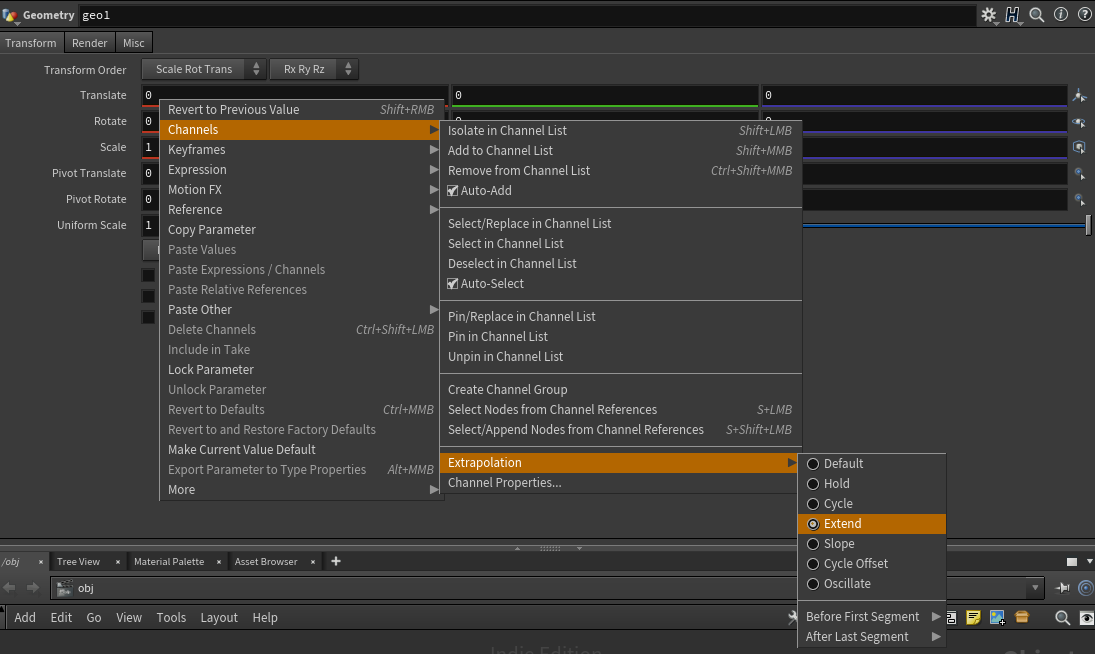
Task: Expand the Before First Segment submenu
Action: (x=872, y=616)
